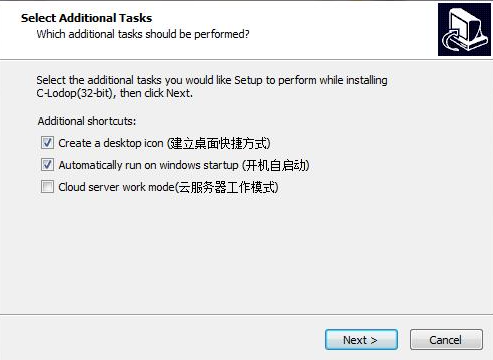
Task: Click the 'Additional shortcuts:' group label
Action: 87,121
